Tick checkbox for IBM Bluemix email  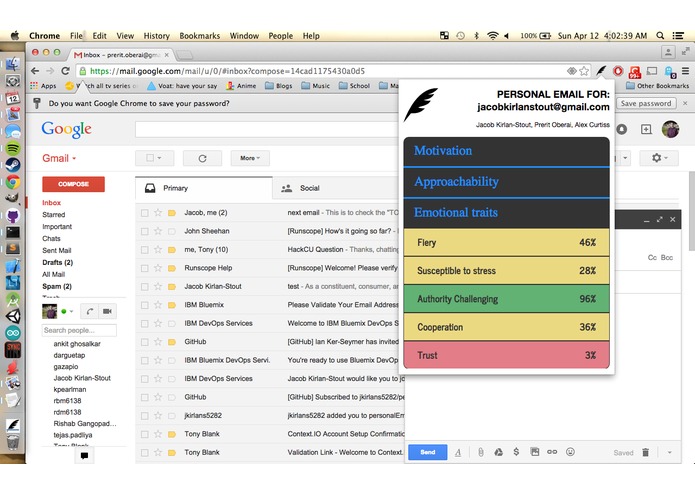click(x=144, y=305)
